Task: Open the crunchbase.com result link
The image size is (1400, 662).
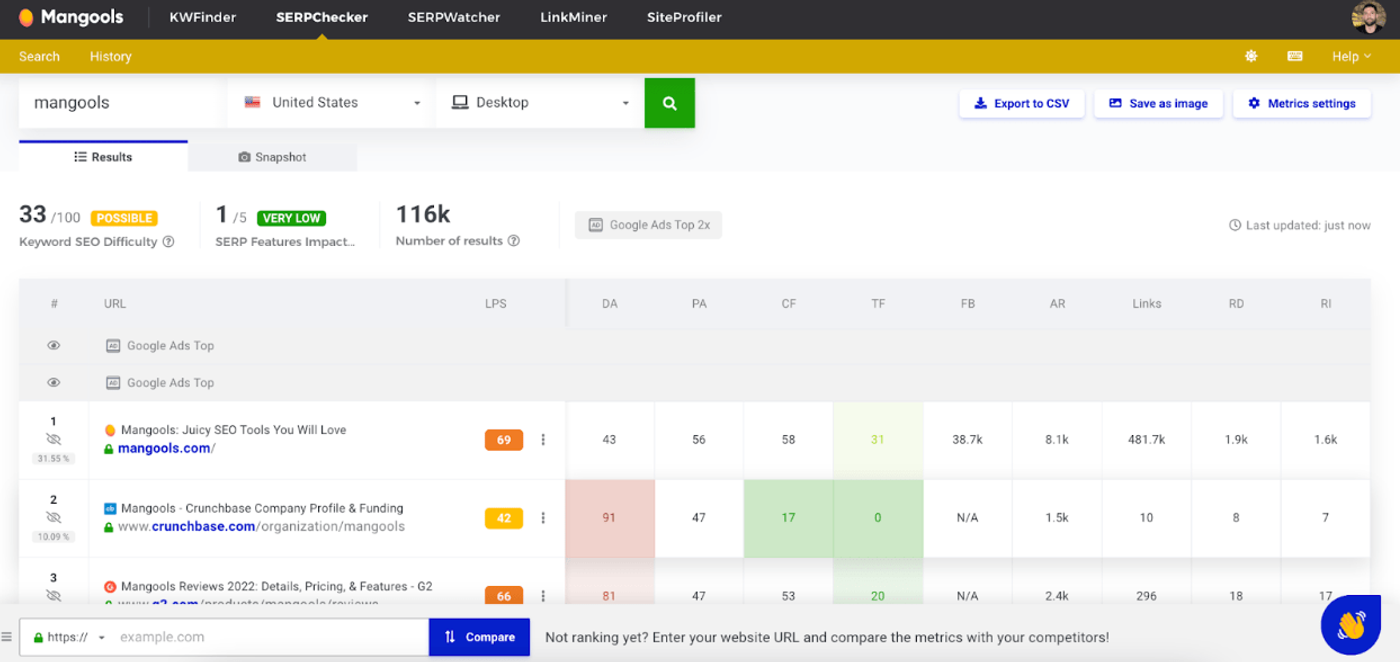Action: 261,527
